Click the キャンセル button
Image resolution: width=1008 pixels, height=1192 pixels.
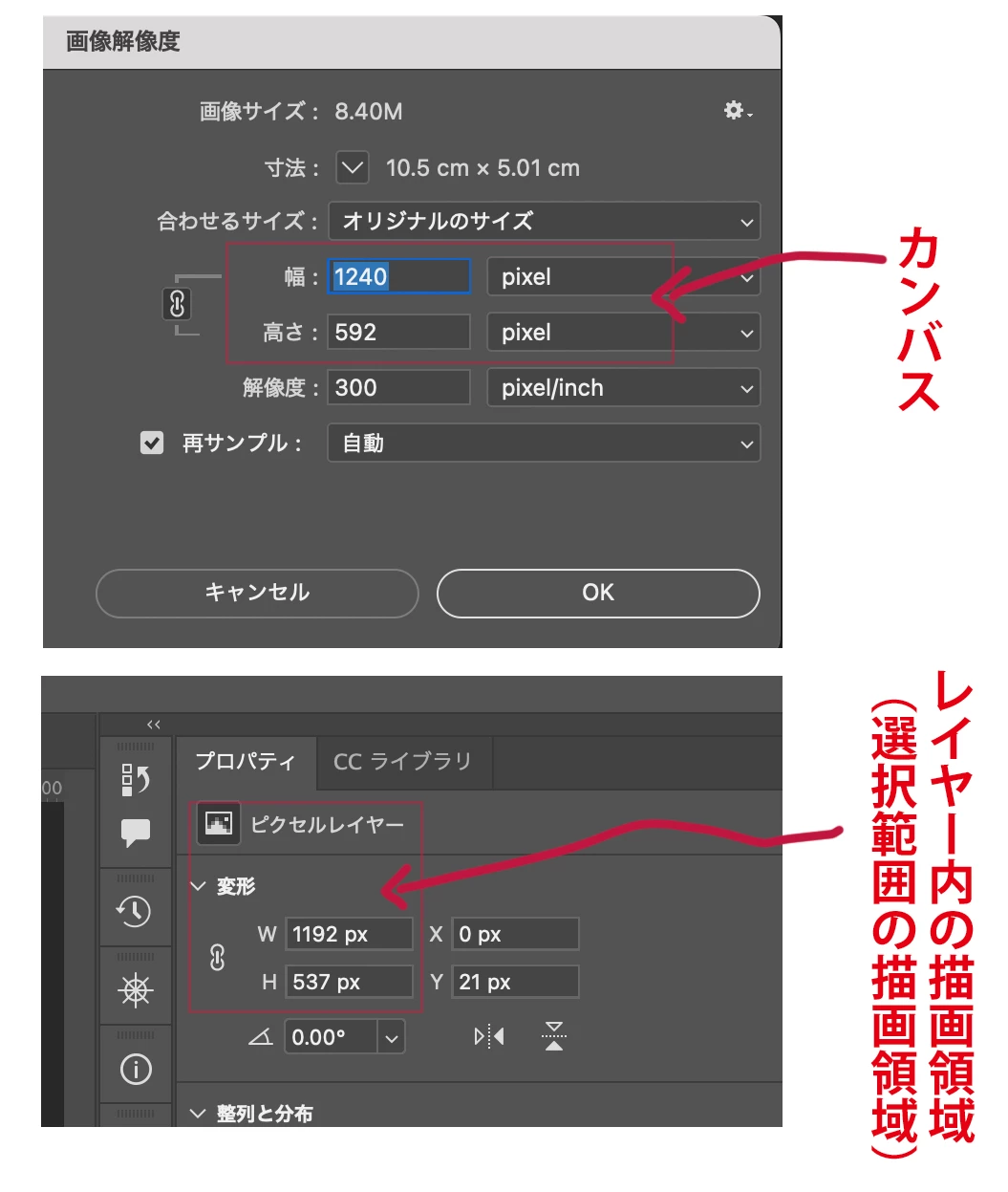257,593
